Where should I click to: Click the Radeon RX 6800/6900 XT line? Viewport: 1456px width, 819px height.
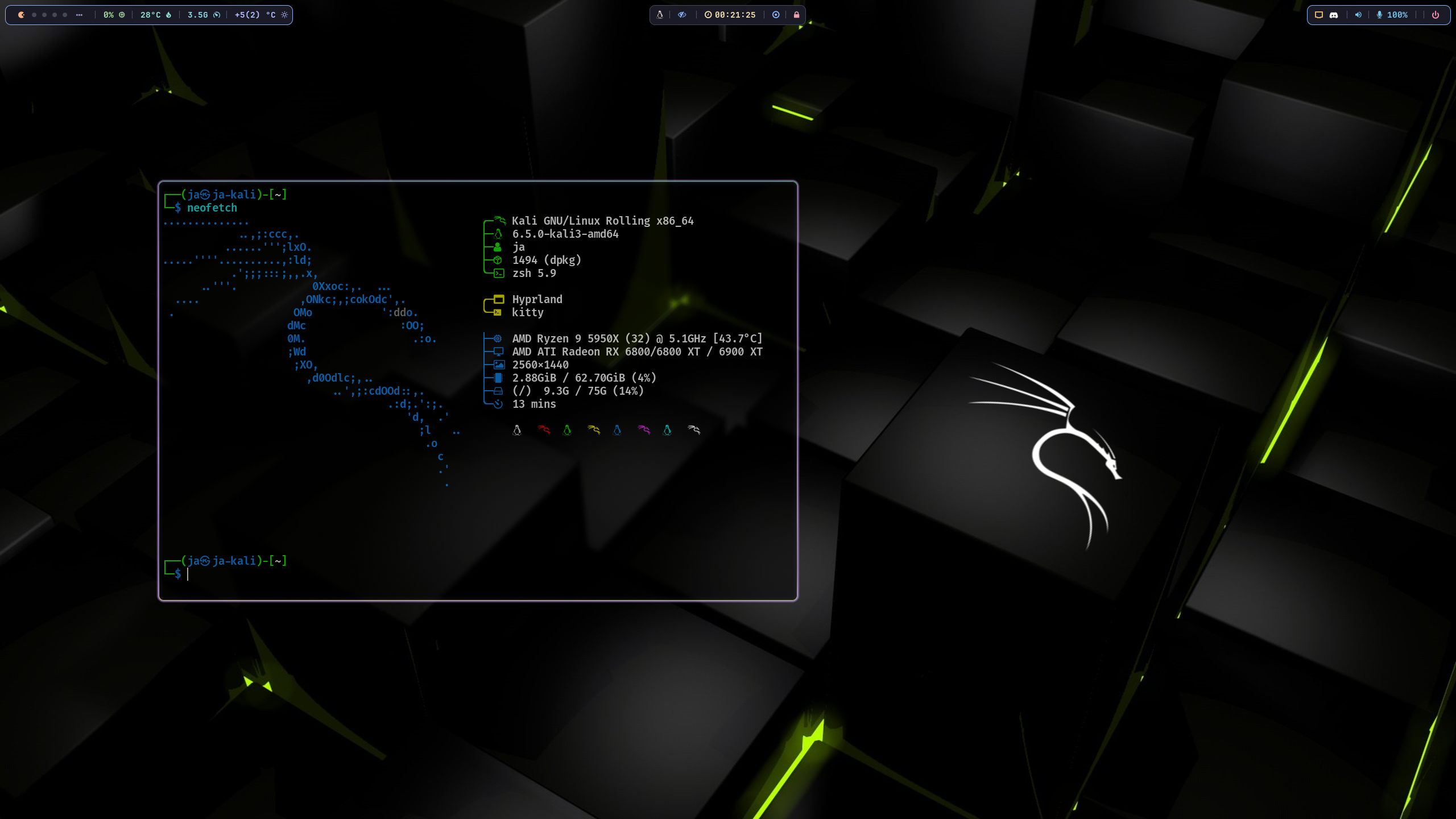[637, 351]
